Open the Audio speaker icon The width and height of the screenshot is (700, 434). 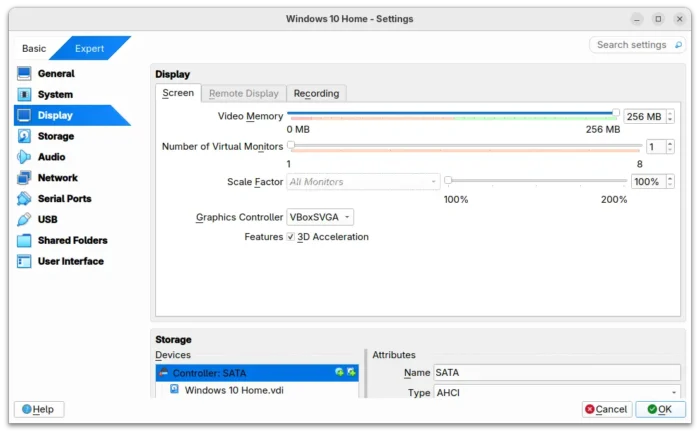click(x=24, y=157)
